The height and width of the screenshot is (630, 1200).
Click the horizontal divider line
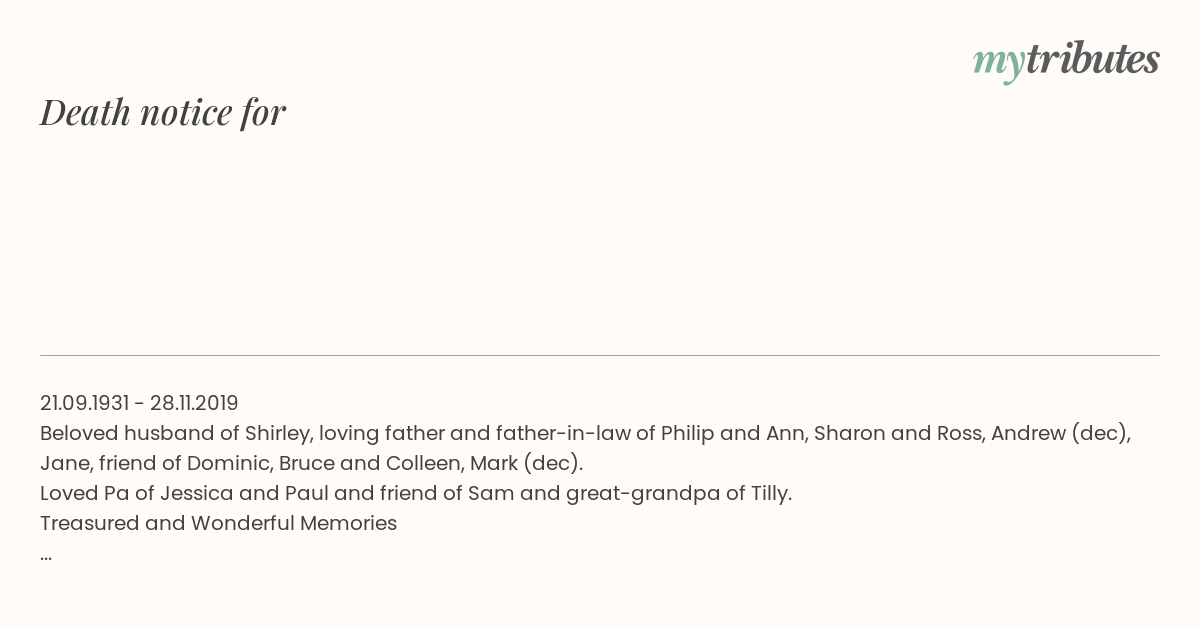pos(600,355)
